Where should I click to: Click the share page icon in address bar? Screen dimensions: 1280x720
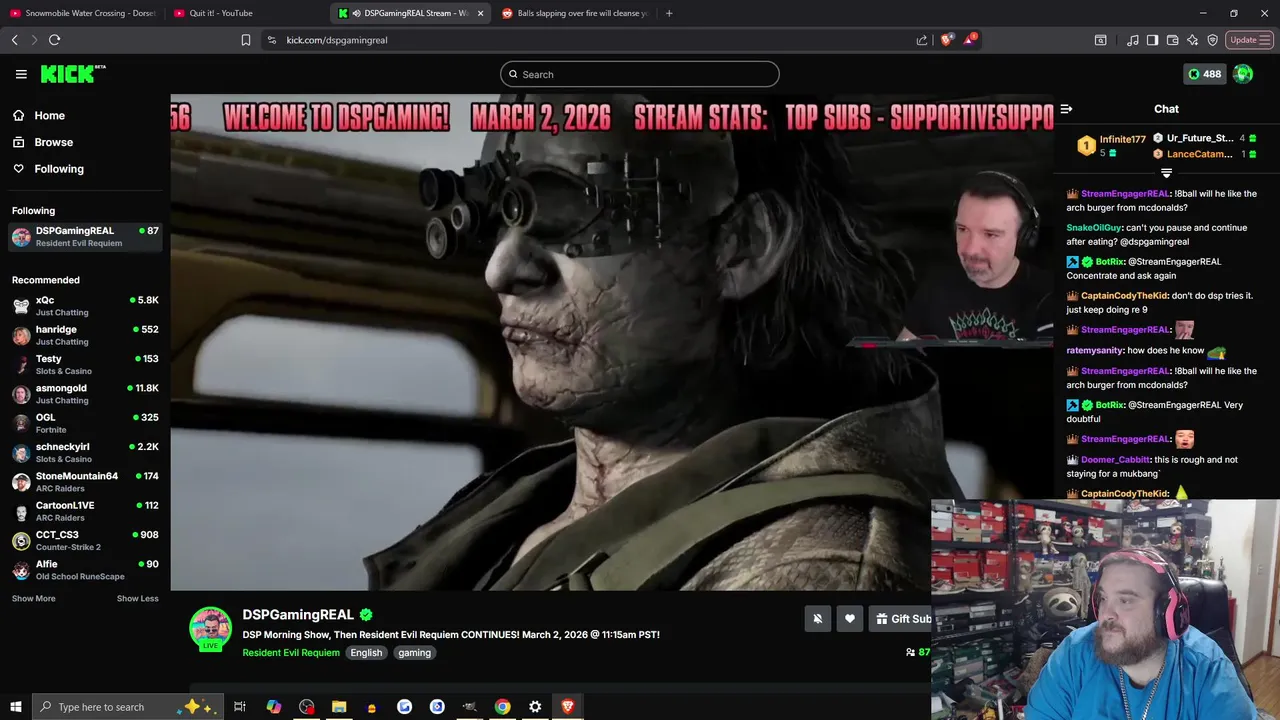[921, 40]
